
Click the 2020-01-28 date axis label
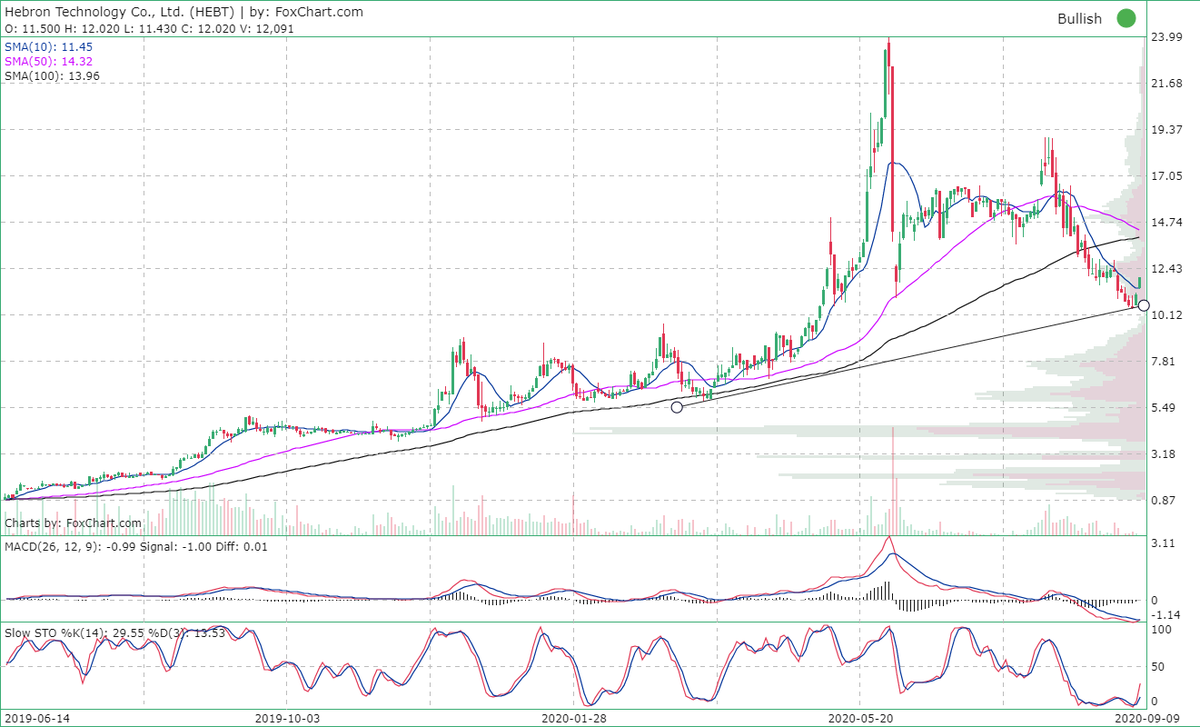tap(573, 718)
